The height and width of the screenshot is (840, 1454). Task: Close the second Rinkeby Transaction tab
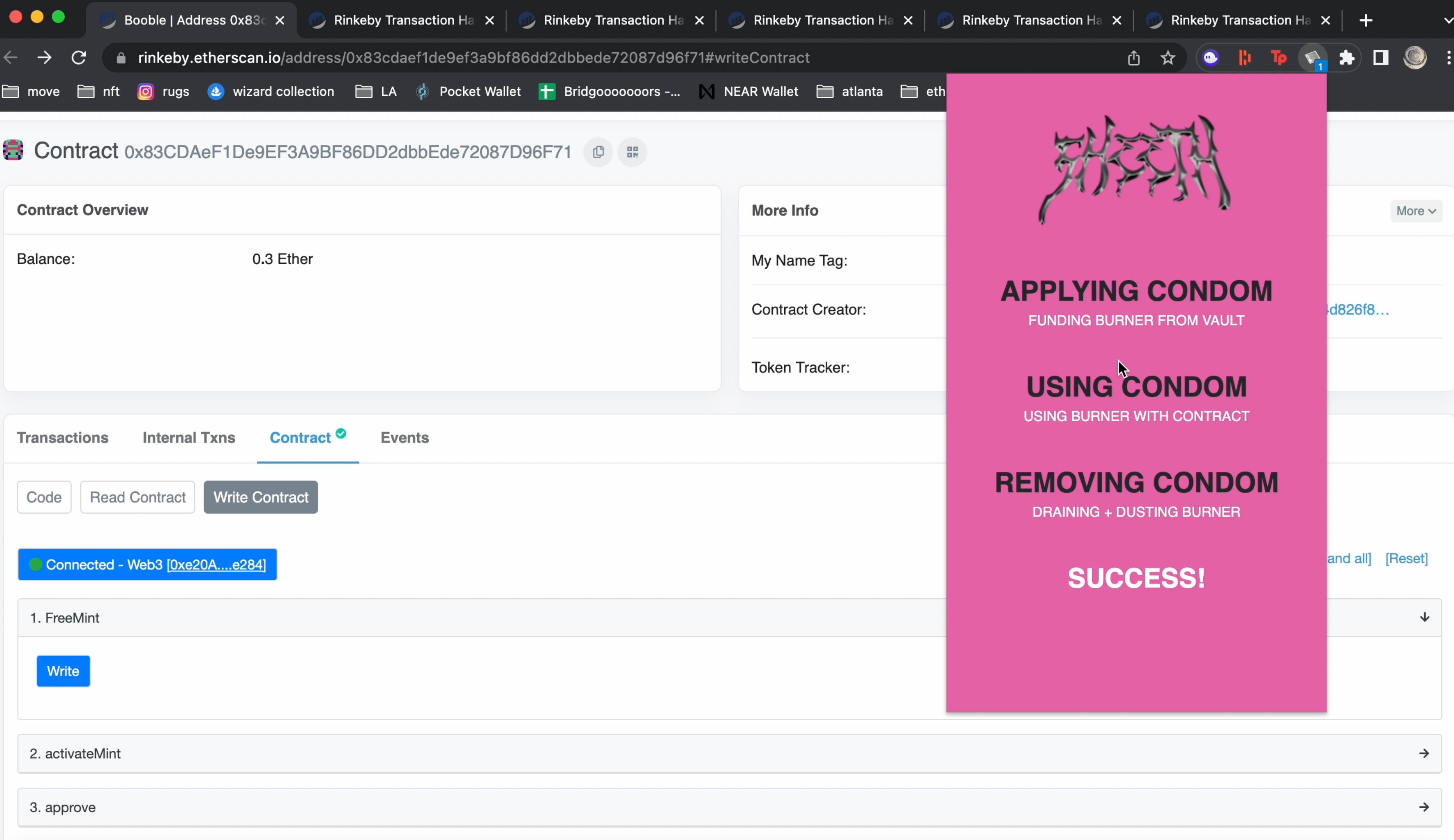pyautogui.click(x=699, y=20)
